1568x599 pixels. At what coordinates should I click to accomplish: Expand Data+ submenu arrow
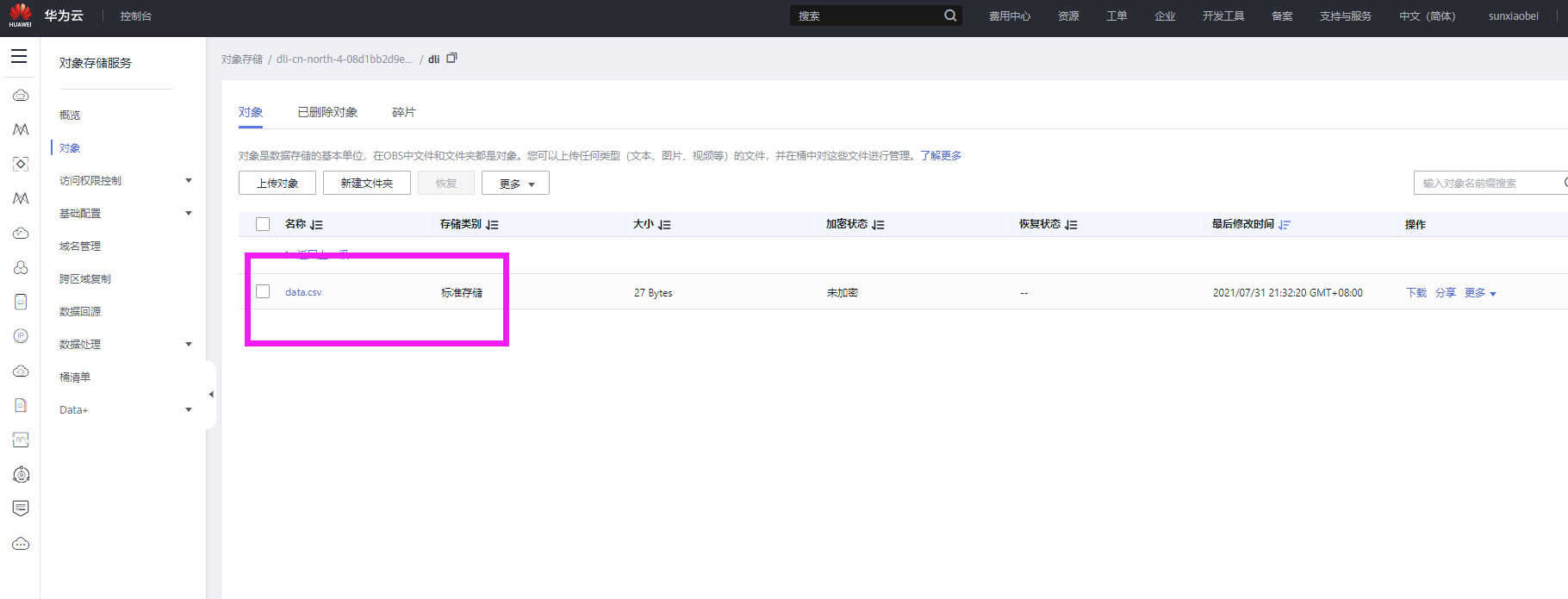189,409
